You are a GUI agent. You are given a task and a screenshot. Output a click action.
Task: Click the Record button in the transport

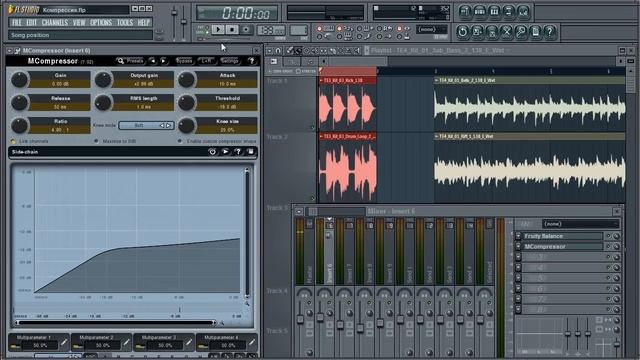[x=246, y=29]
